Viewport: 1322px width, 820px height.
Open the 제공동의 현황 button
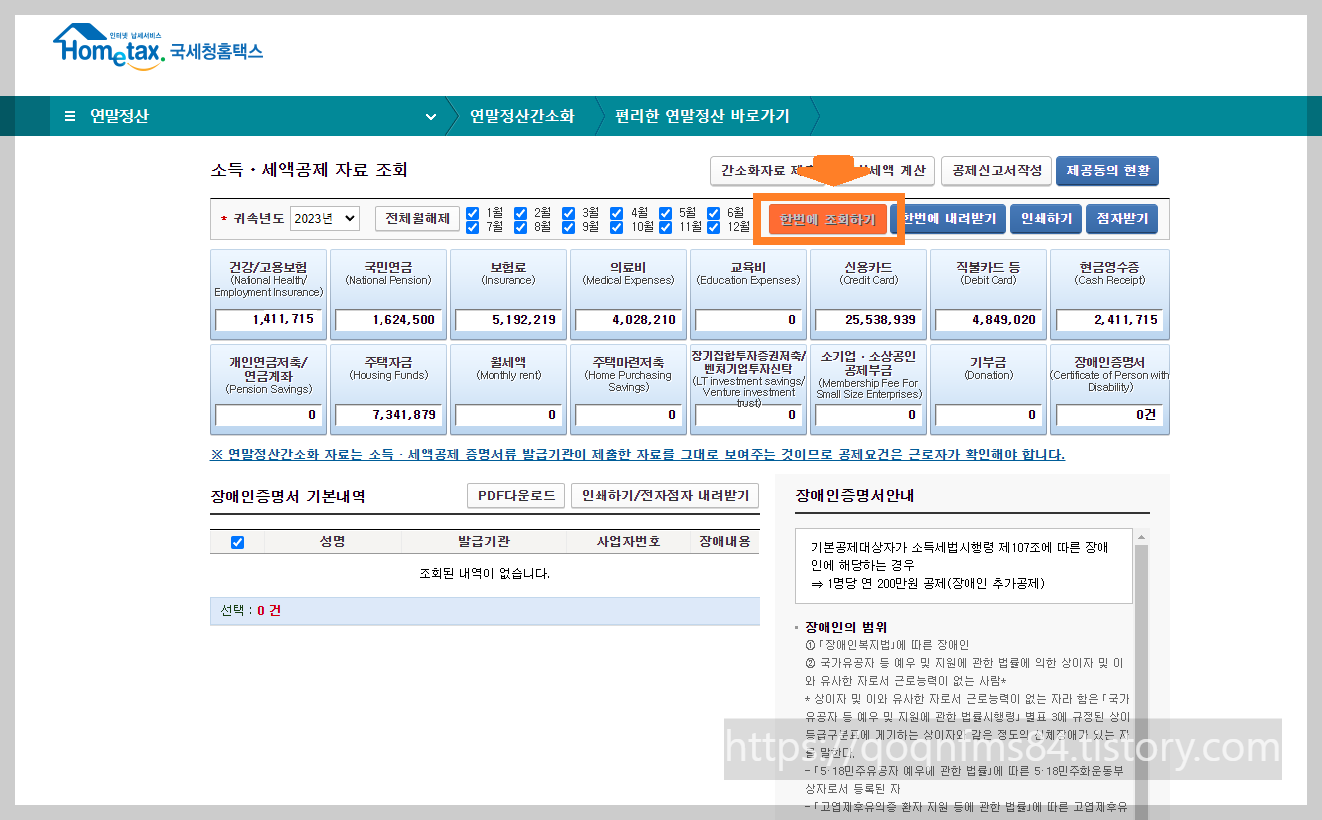pyautogui.click(x=1108, y=171)
